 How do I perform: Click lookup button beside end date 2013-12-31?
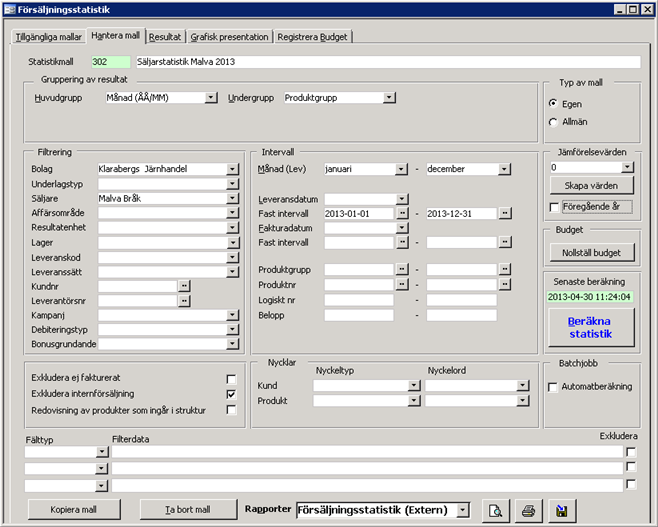pyautogui.click(x=505, y=213)
